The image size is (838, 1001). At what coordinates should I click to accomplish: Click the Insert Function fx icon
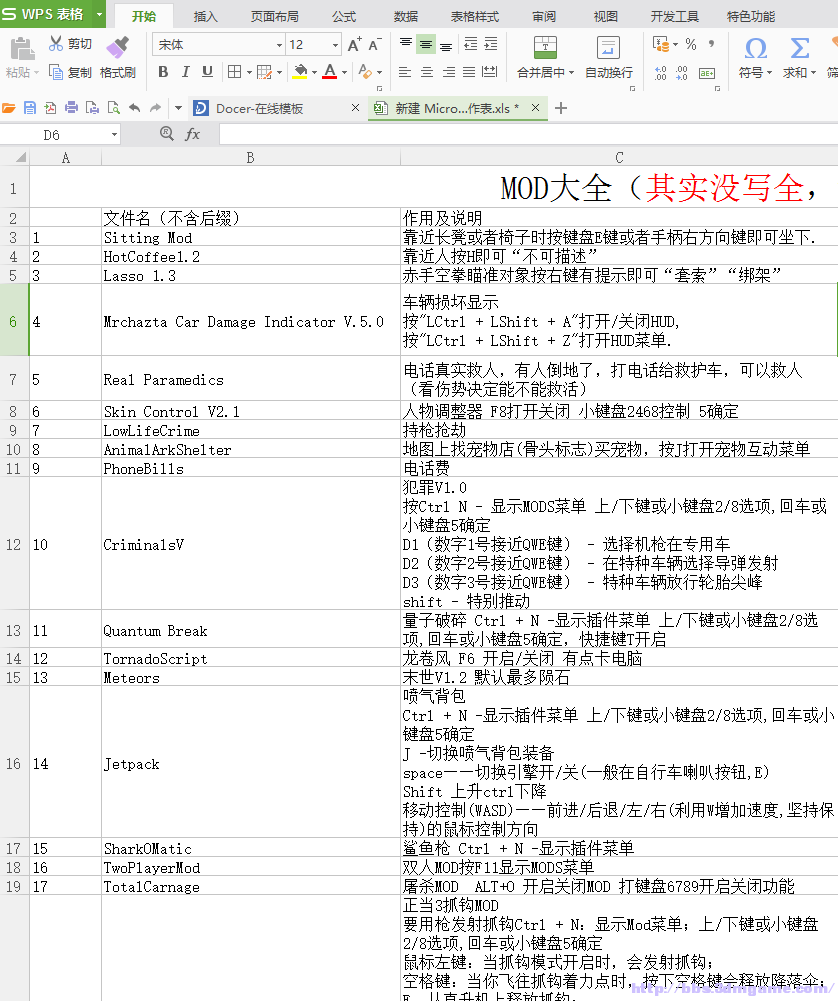click(193, 134)
